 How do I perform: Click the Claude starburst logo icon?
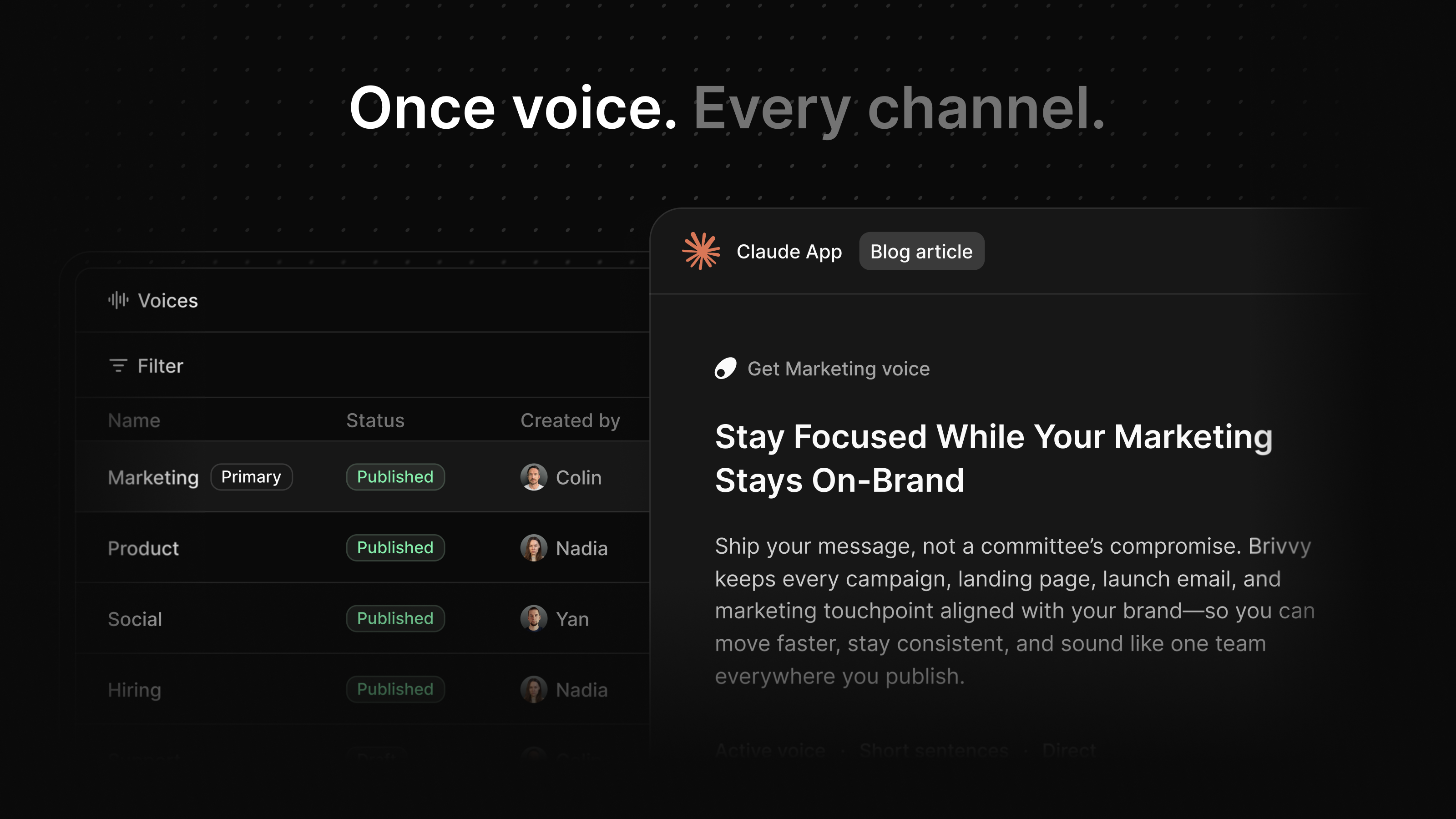(701, 251)
